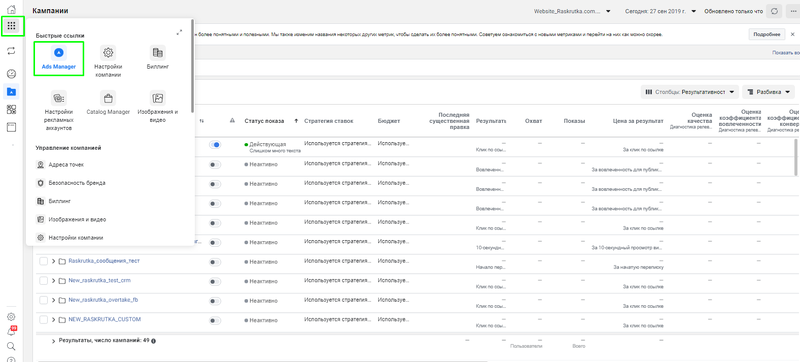Open Изображения и видео quick link tile
Screen dimensions: 800x362
pos(158,107)
